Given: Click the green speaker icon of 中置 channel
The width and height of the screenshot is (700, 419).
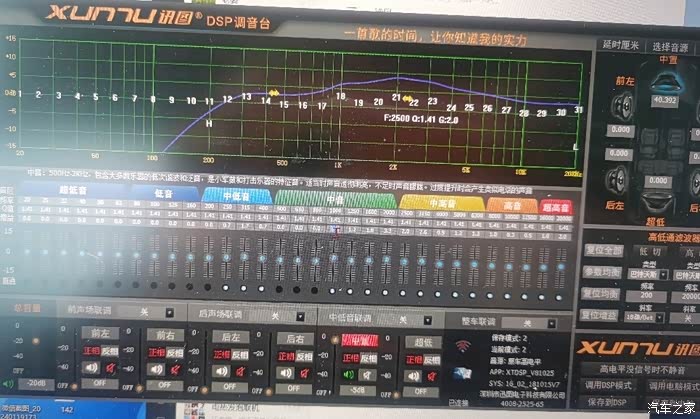Looking at the screenshot, I should 350,375.
